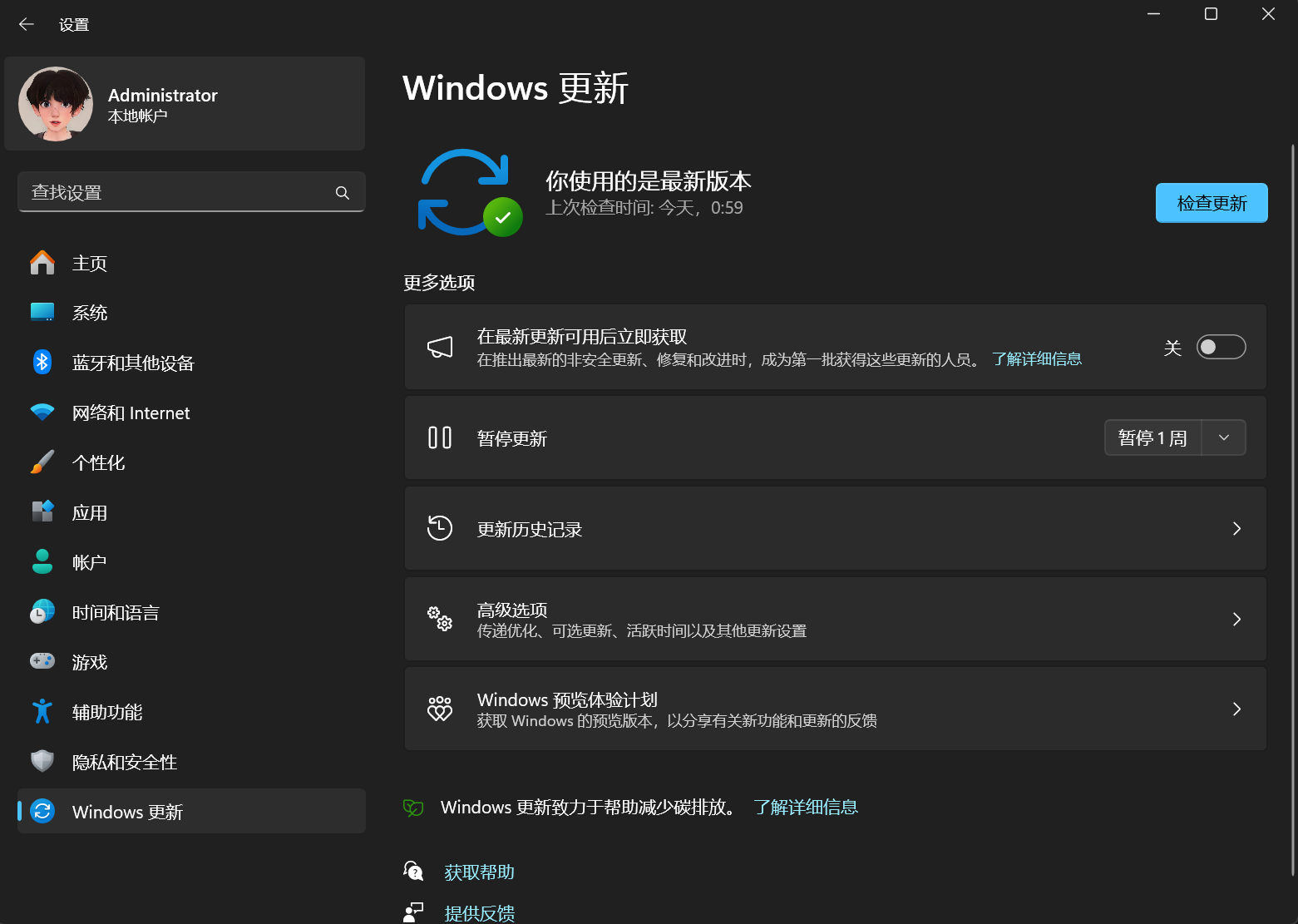Click the search magnifier icon
Image resolution: width=1298 pixels, height=924 pixels.
click(342, 193)
